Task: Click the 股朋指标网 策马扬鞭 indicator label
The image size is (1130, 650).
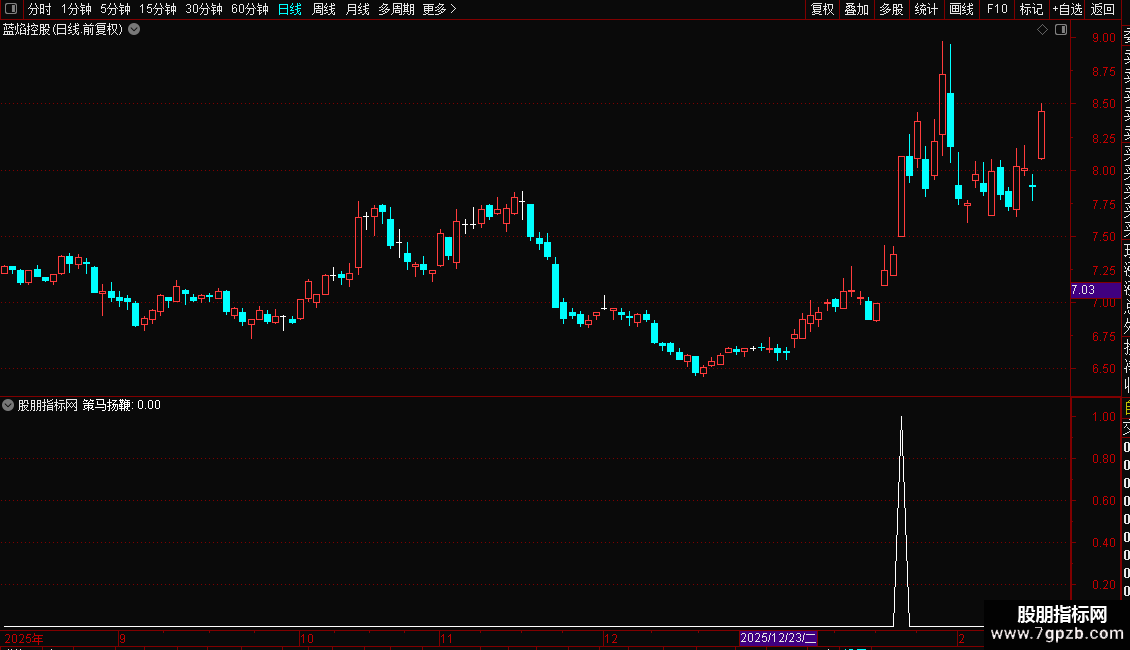Action: pos(74,405)
